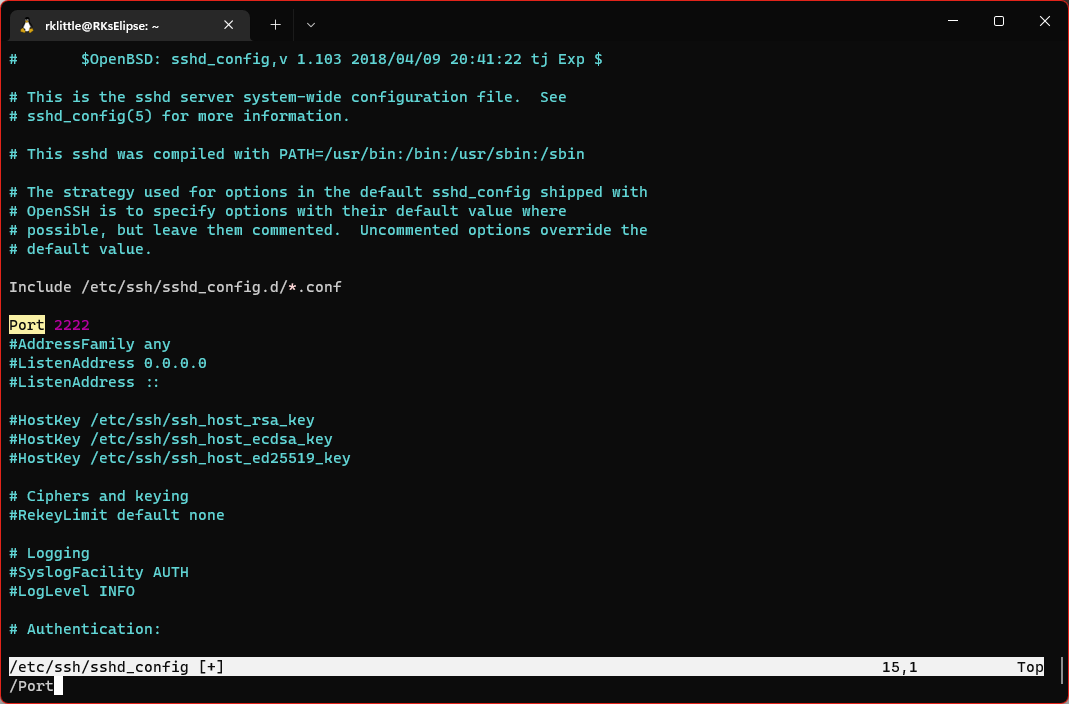The height and width of the screenshot is (704, 1069).
Task: Click the #ListenAddress :: line
Action: [x=84, y=382]
